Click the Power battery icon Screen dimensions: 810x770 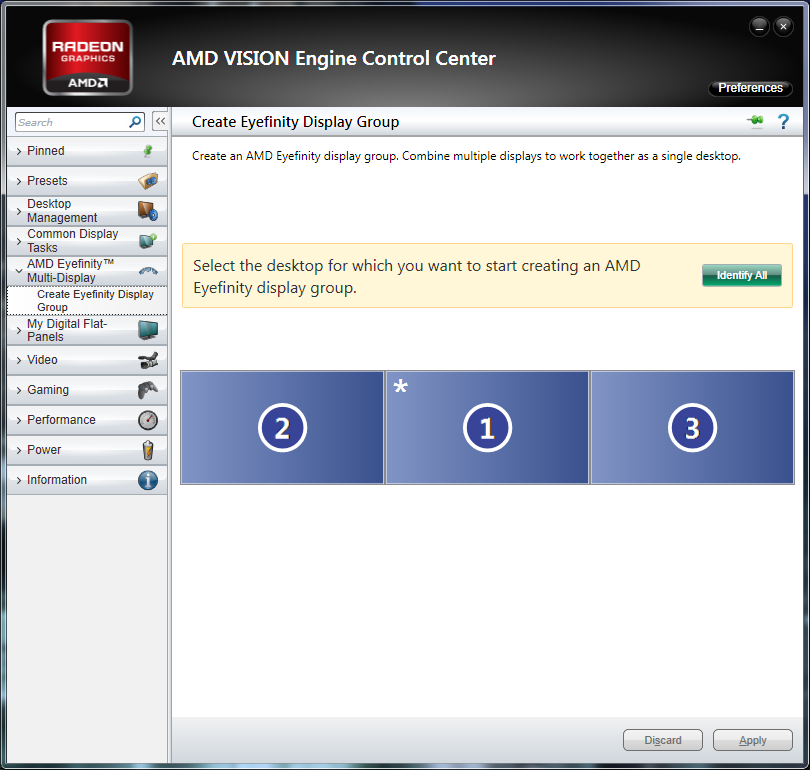(148, 450)
